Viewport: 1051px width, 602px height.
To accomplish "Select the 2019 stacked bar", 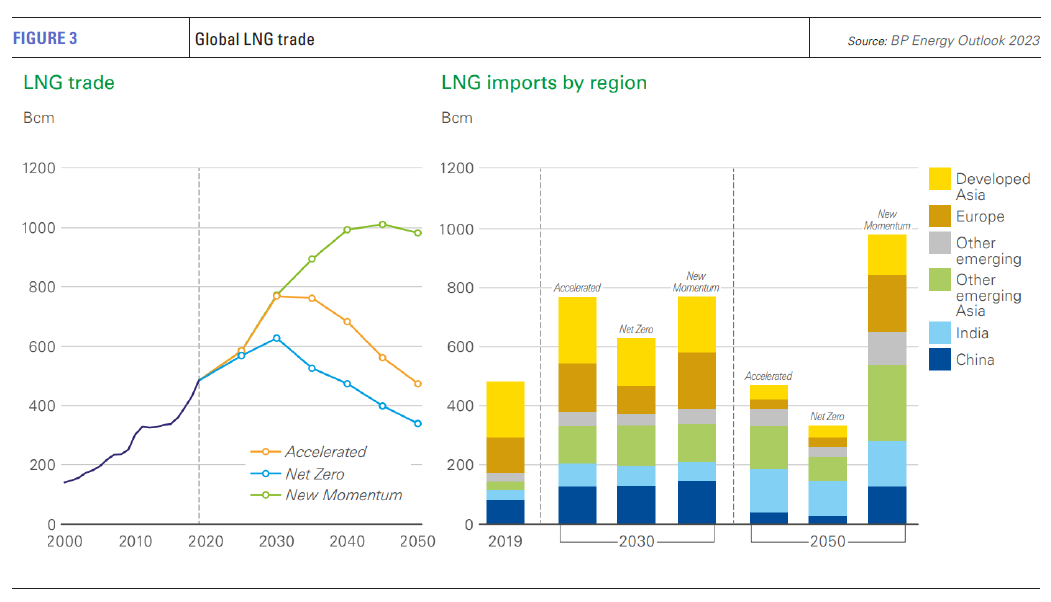I will (505, 452).
